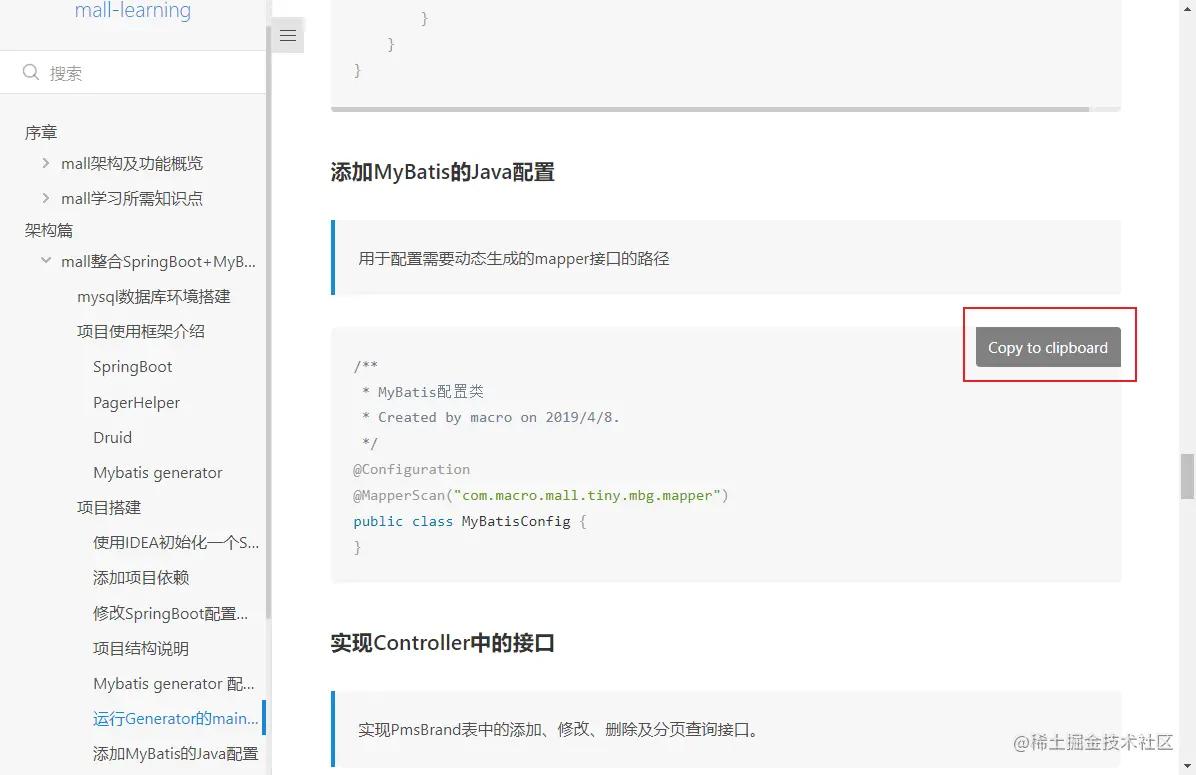Select the SpringBoot sidebar entry
The image size is (1196, 775).
[132, 366]
